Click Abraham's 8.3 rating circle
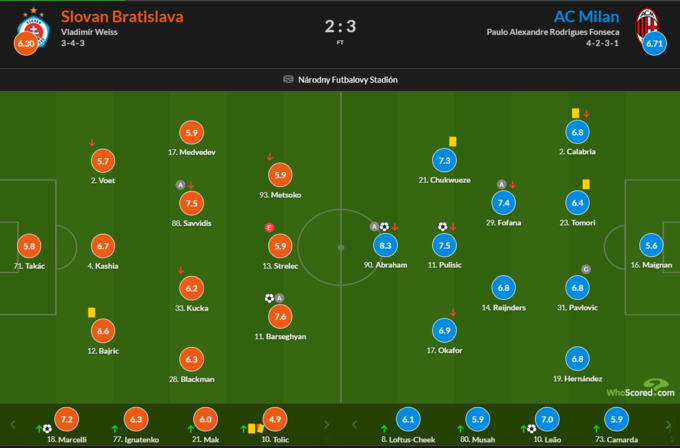This screenshot has width=680, height=448. (x=385, y=246)
